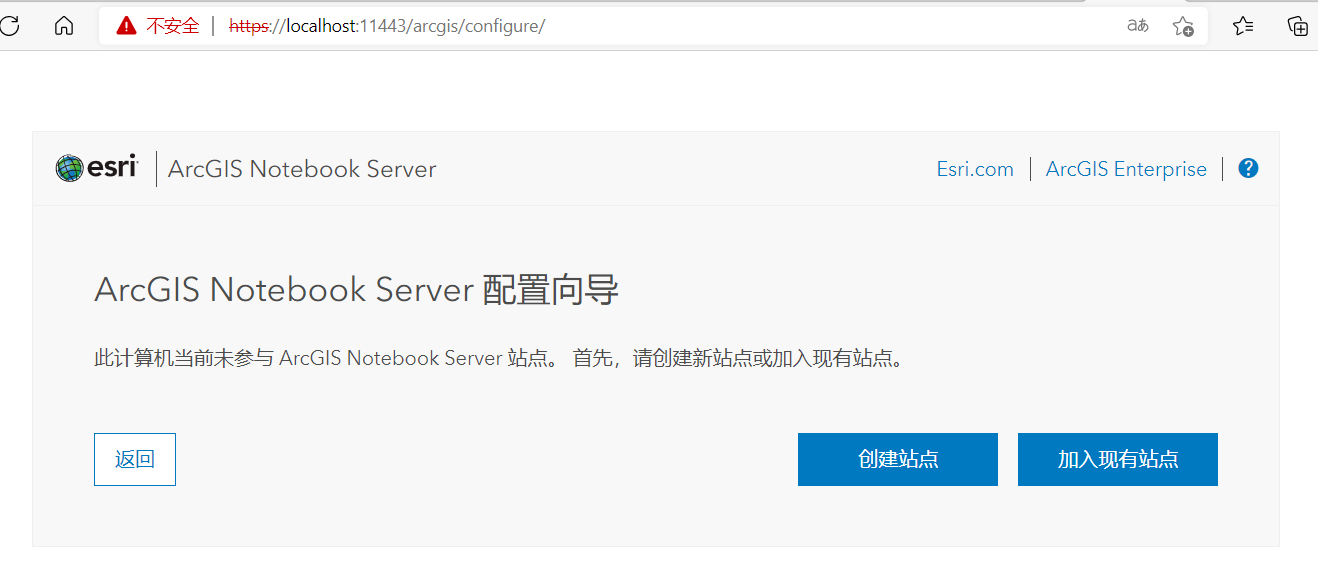This screenshot has width=1318, height=572.
Task: Click the red not-secure warning icon
Action: (126, 26)
